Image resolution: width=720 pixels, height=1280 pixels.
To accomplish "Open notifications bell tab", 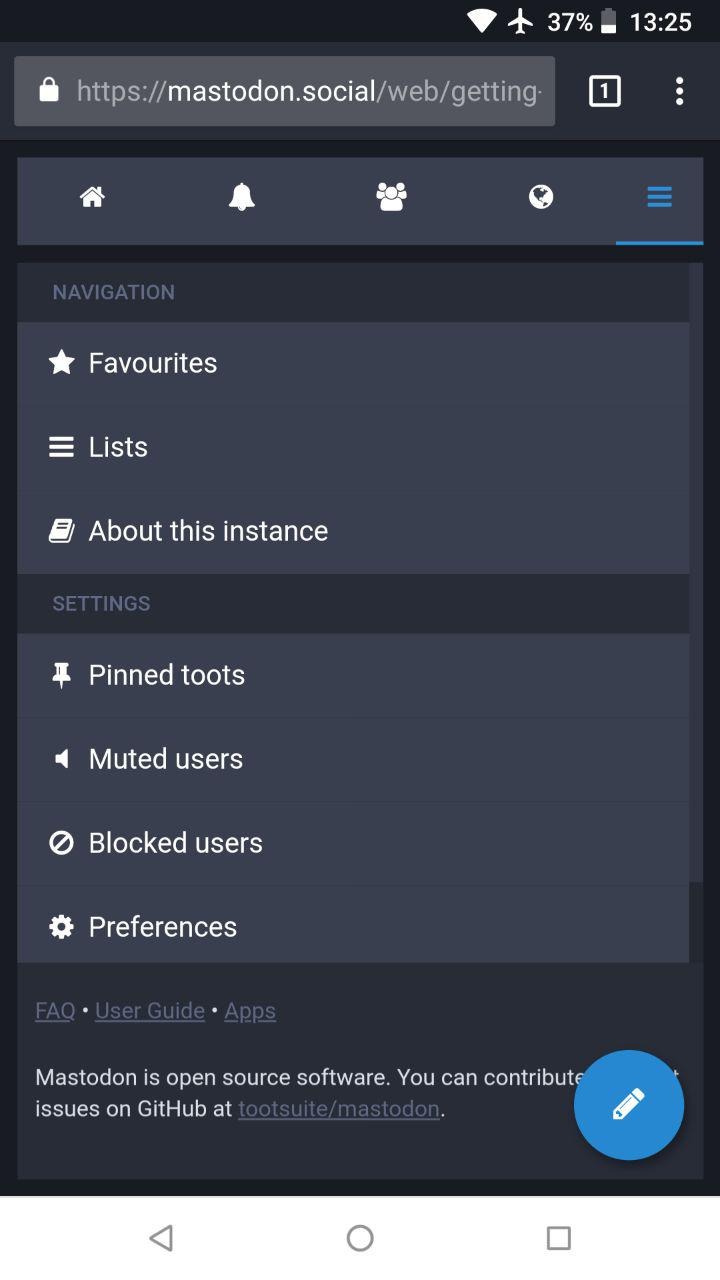I will pyautogui.click(x=241, y=197).
